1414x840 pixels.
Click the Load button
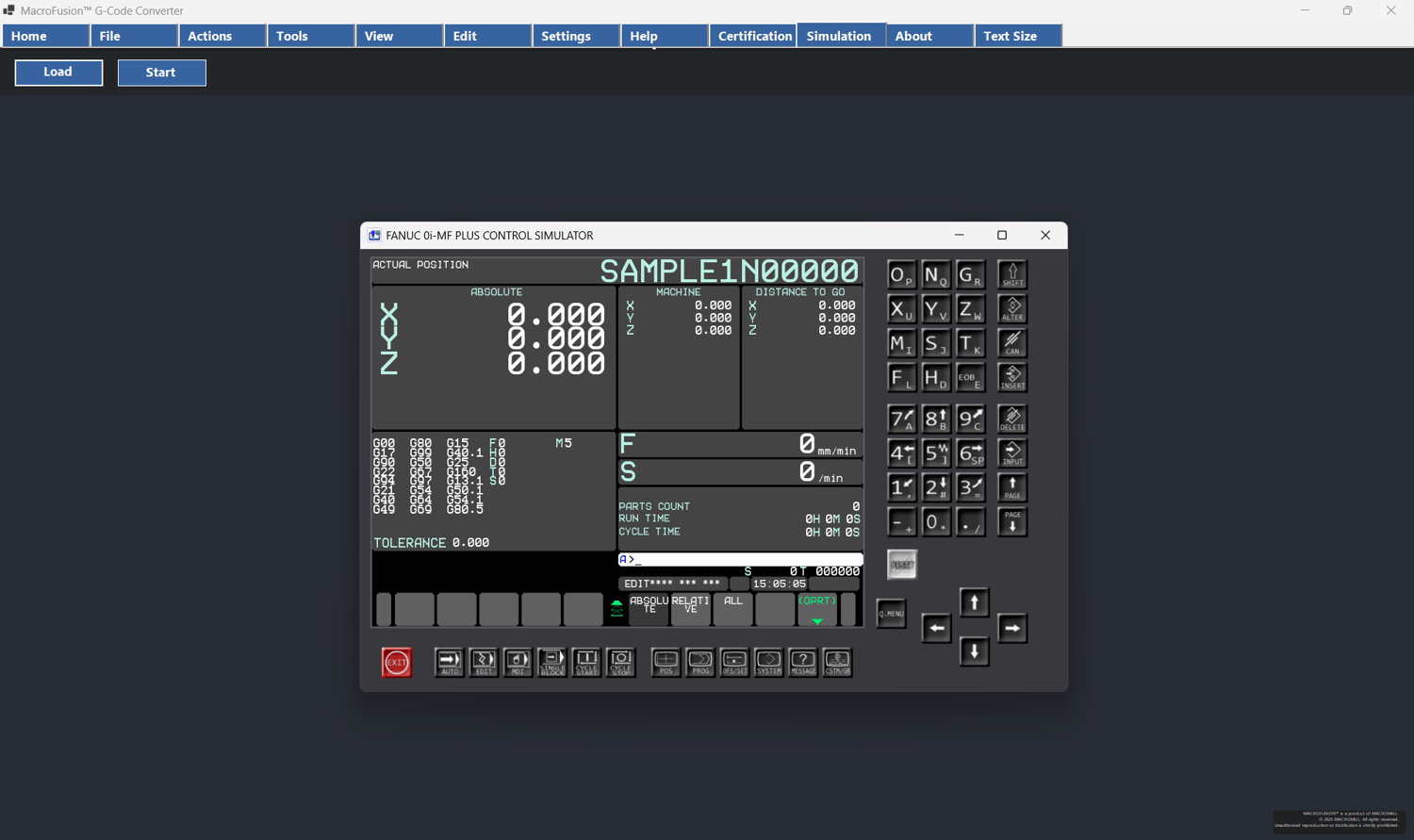pyautogui.click(x=58, y=73)
